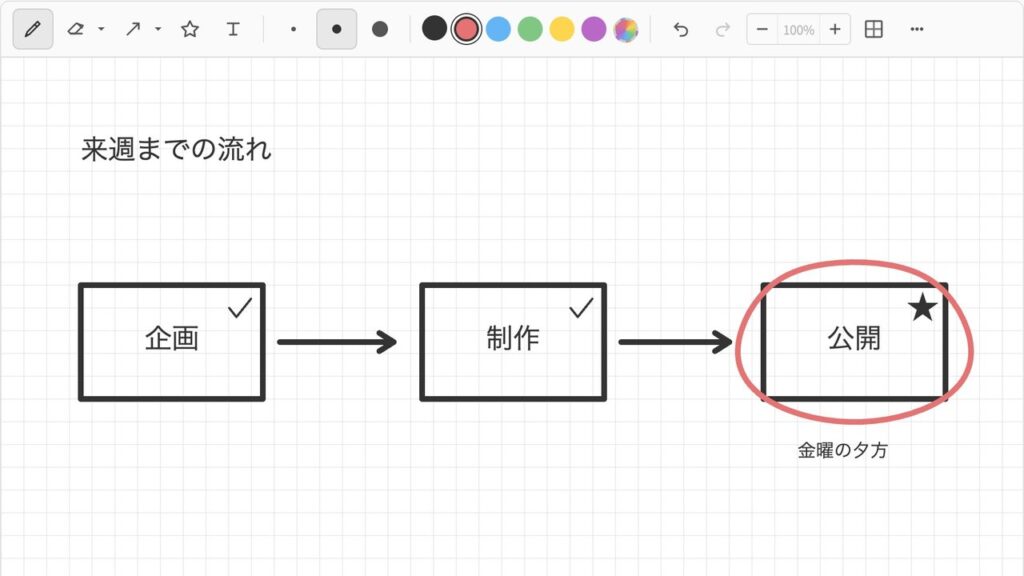Undo the last action
The height and width of the screenshot is (576, 1024).
click(680, 29)
